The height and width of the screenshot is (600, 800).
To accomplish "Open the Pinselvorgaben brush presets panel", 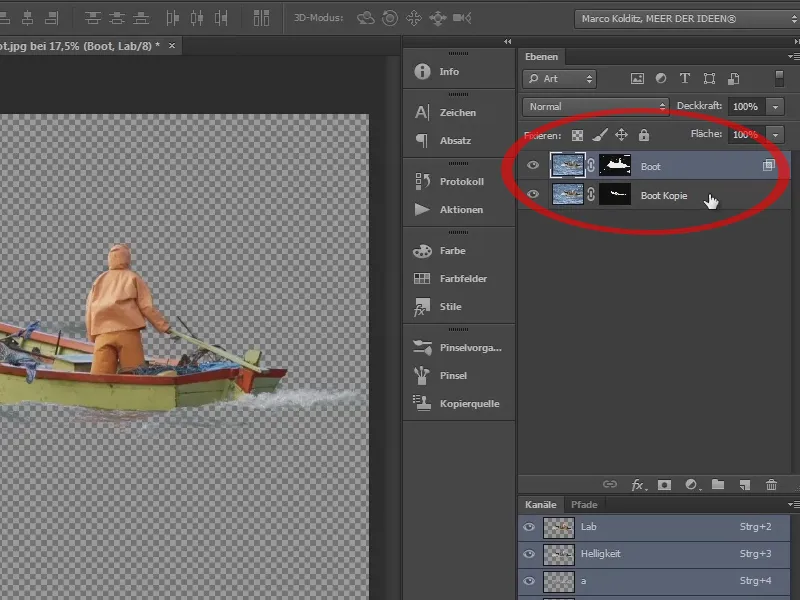I will click(458, 347).
